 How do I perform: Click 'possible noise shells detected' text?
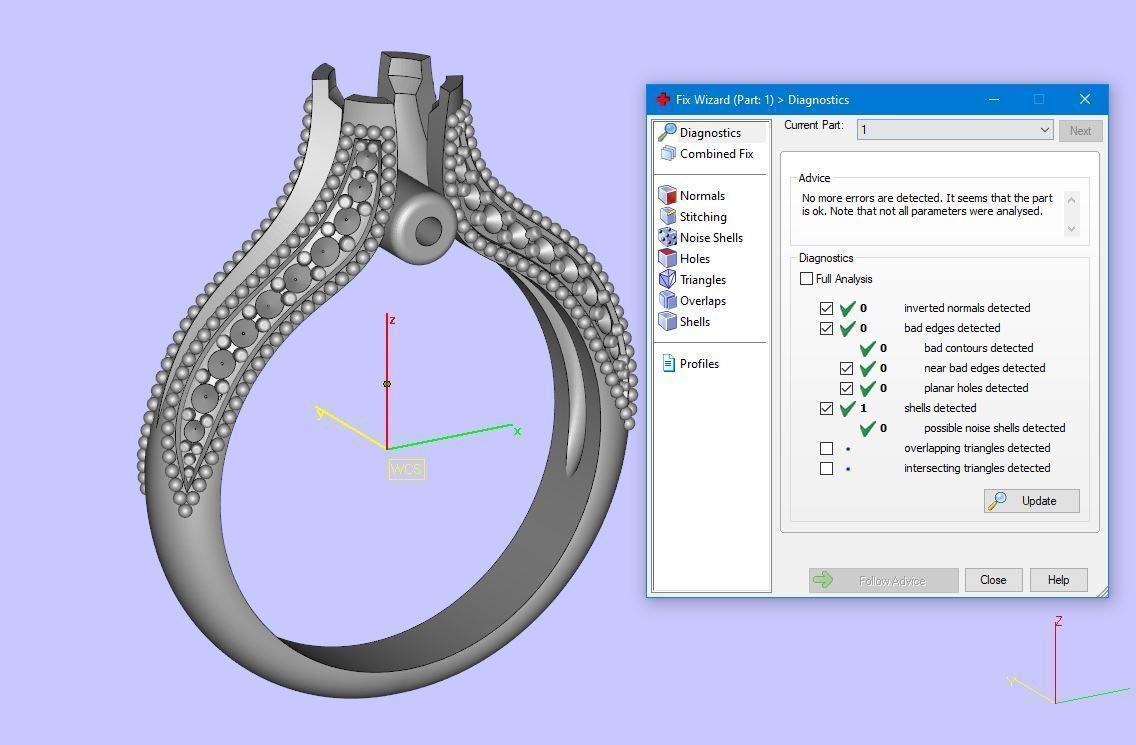tap(994, 428)
